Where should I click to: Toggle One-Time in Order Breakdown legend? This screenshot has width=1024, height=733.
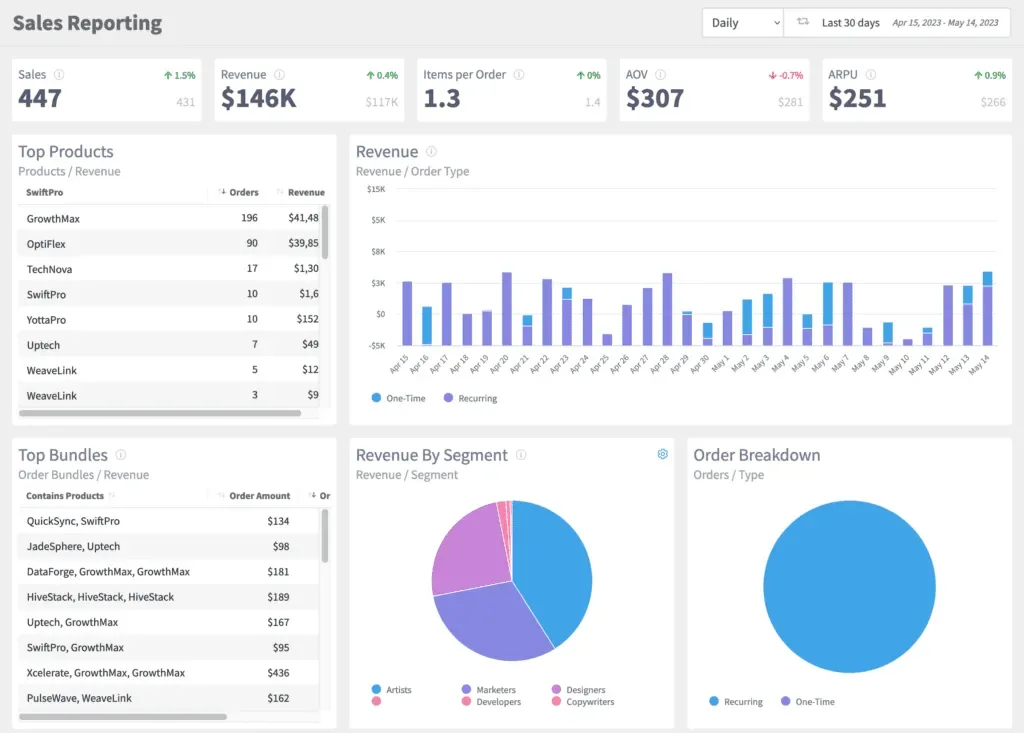tap(808, 702)
